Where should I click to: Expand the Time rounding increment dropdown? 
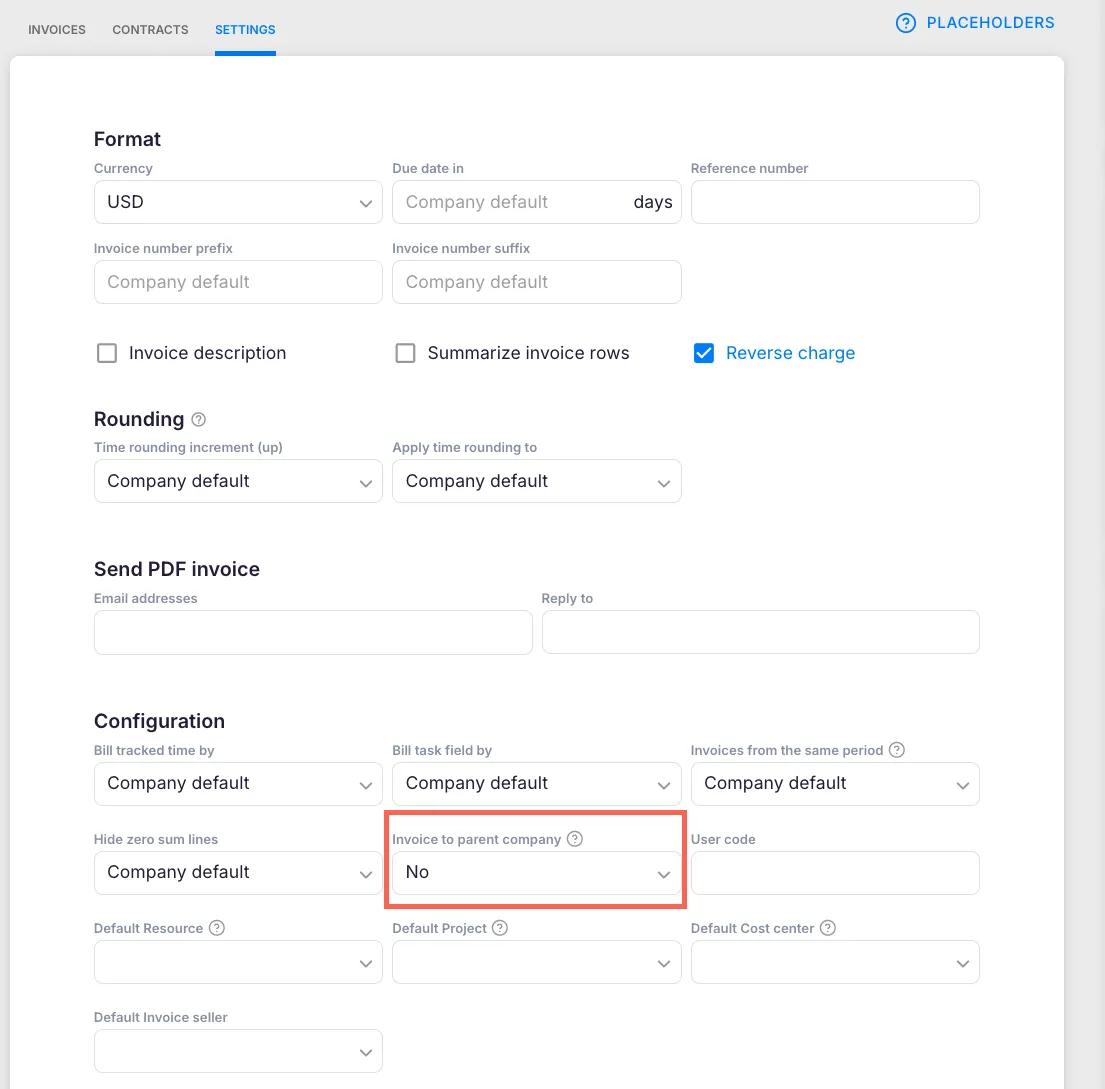click(x=238, y=481)
